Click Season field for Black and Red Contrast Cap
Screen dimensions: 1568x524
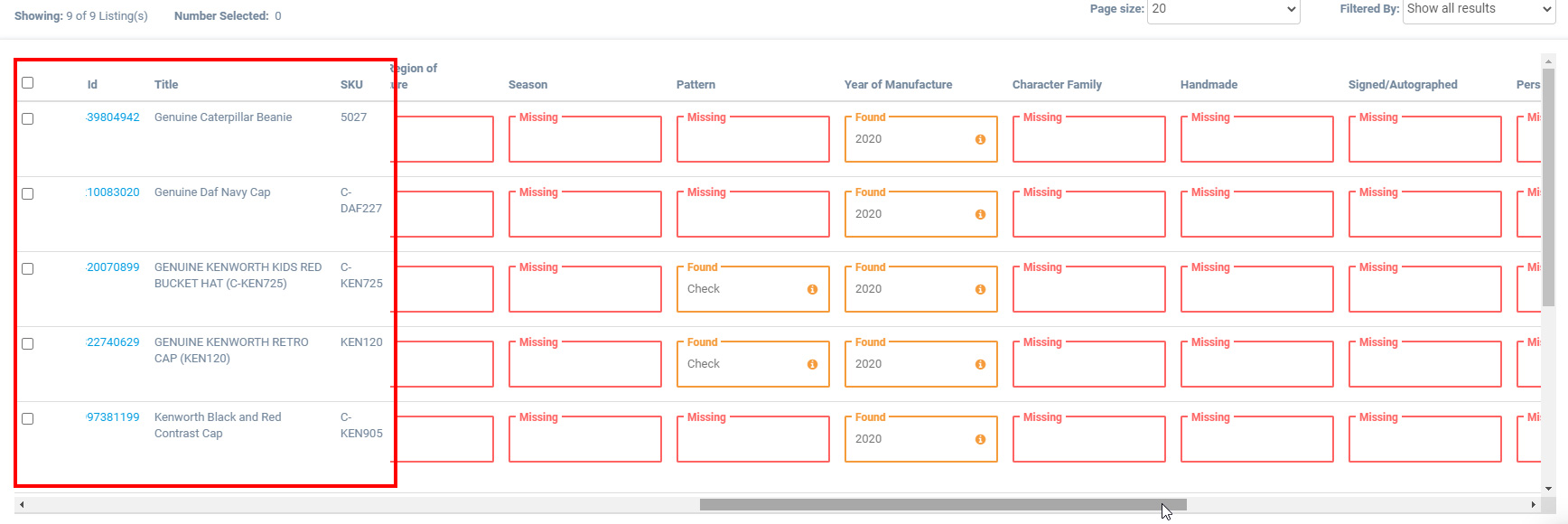pos(585,439)
